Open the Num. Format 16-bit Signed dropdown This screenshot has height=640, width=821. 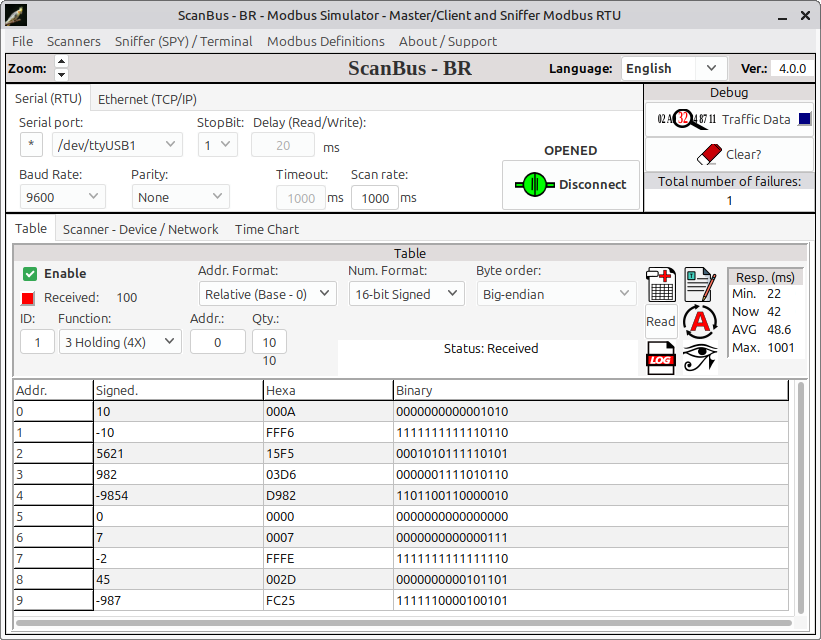406,294
